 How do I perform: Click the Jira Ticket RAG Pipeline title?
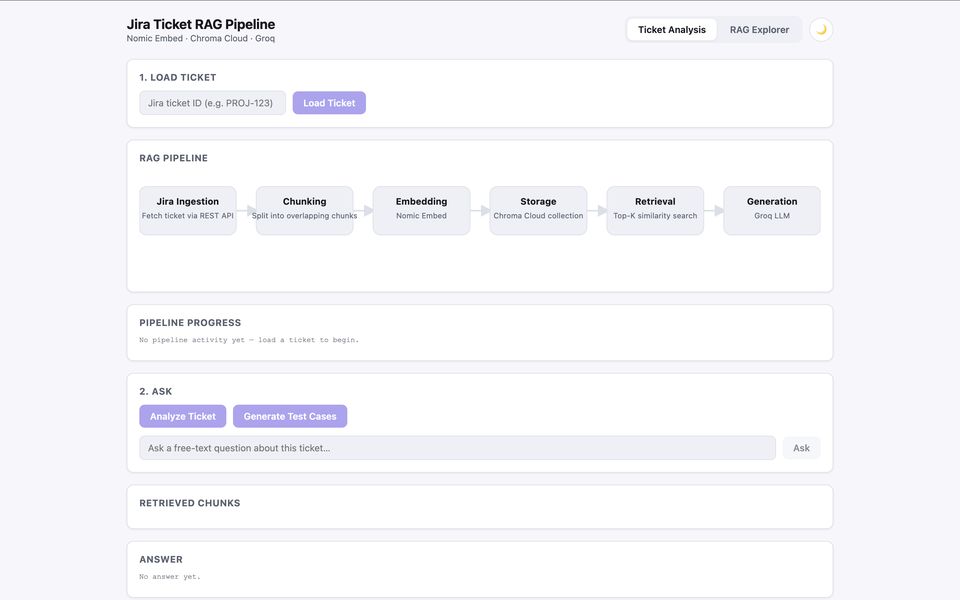tap(201, 24)
